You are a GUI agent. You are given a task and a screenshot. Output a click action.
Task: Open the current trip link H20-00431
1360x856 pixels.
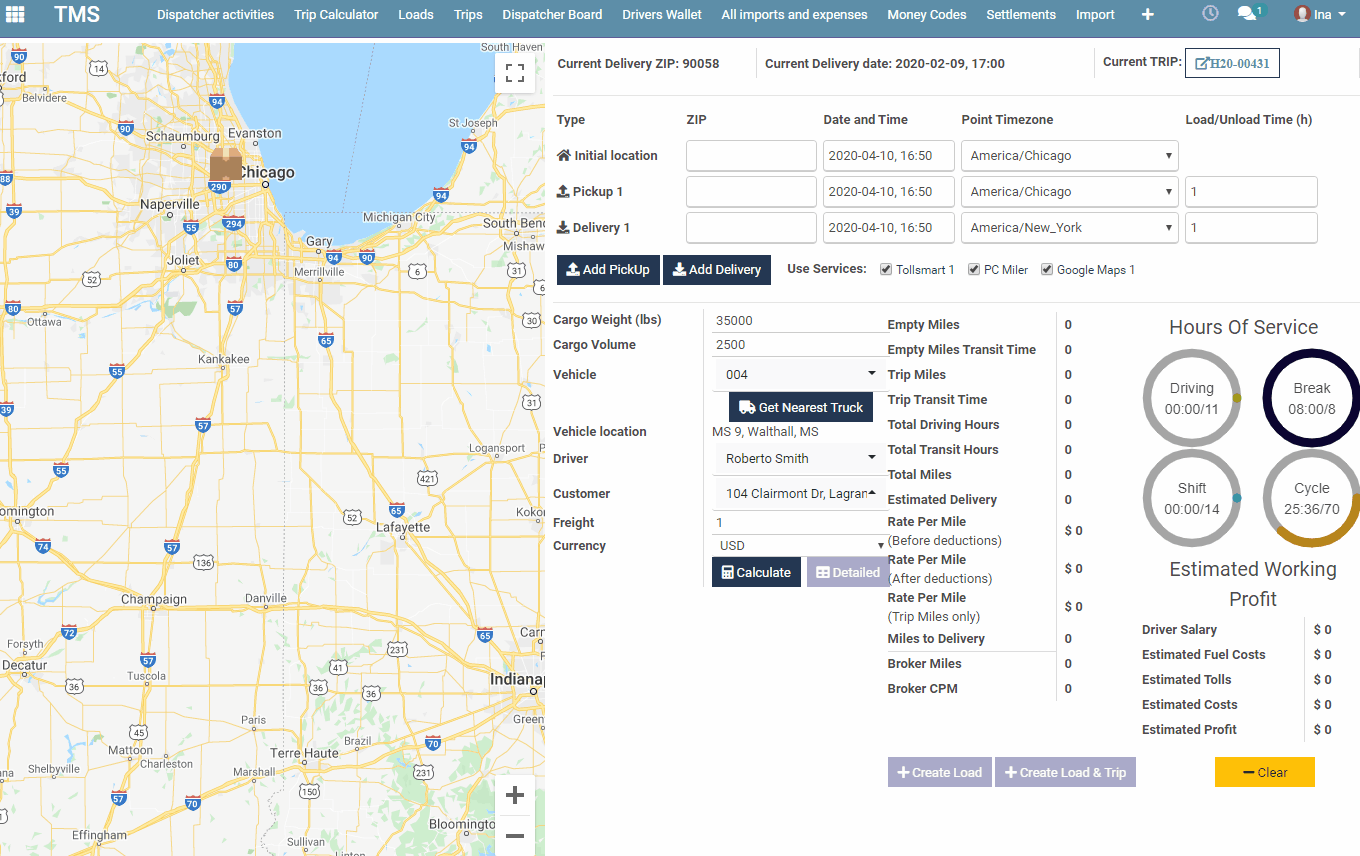(x=1232, y=62)
